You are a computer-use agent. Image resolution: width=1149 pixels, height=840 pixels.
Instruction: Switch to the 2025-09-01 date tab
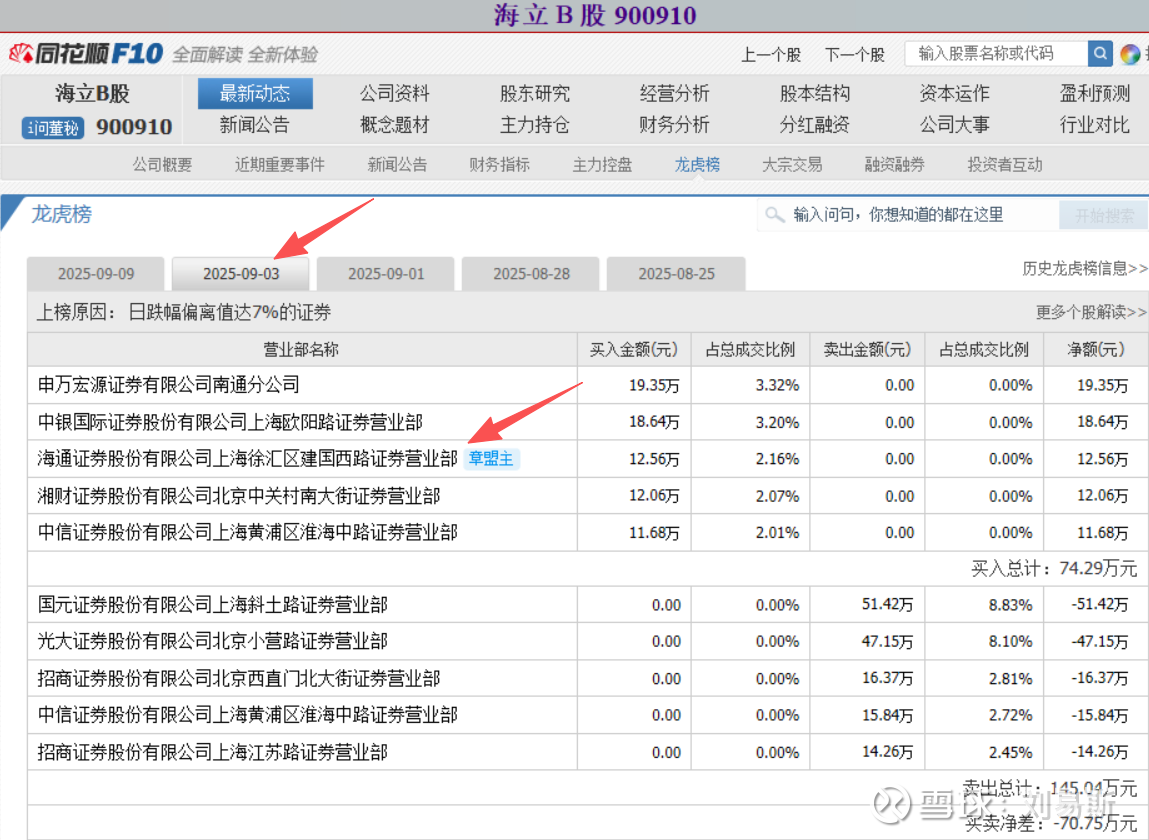coord(386,274)
